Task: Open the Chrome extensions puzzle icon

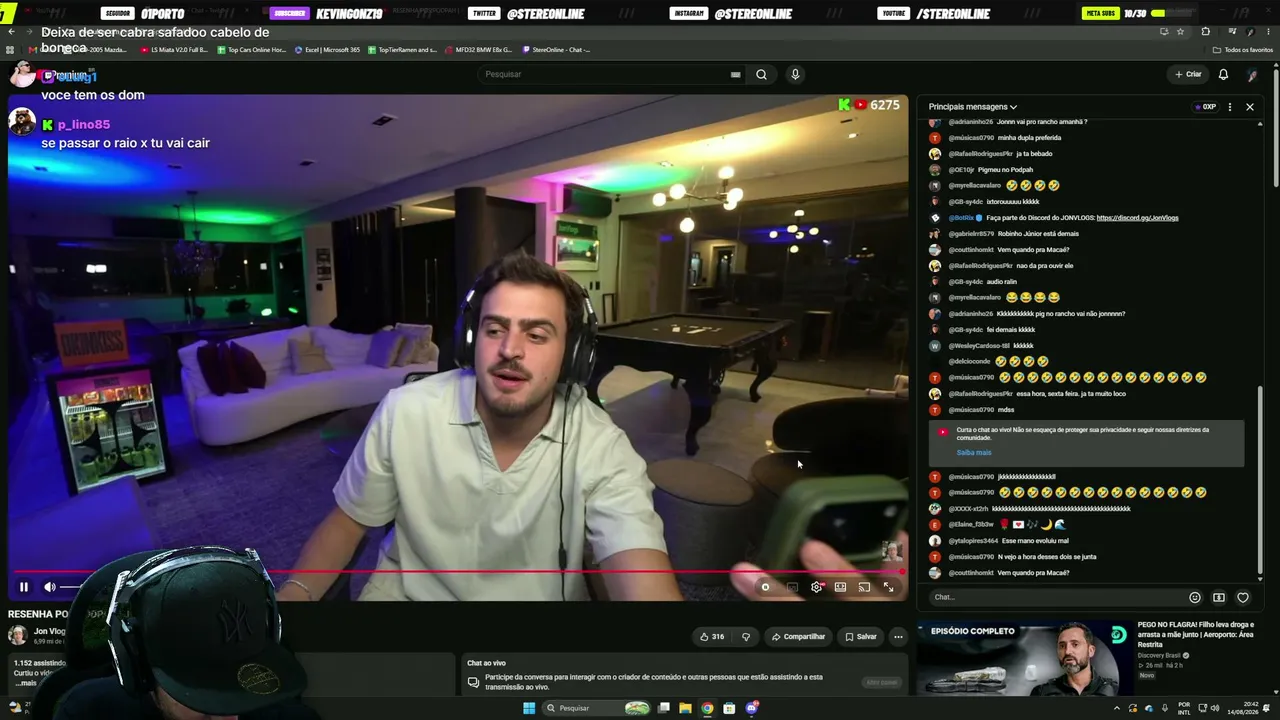Action: [x=1205, y=31]
